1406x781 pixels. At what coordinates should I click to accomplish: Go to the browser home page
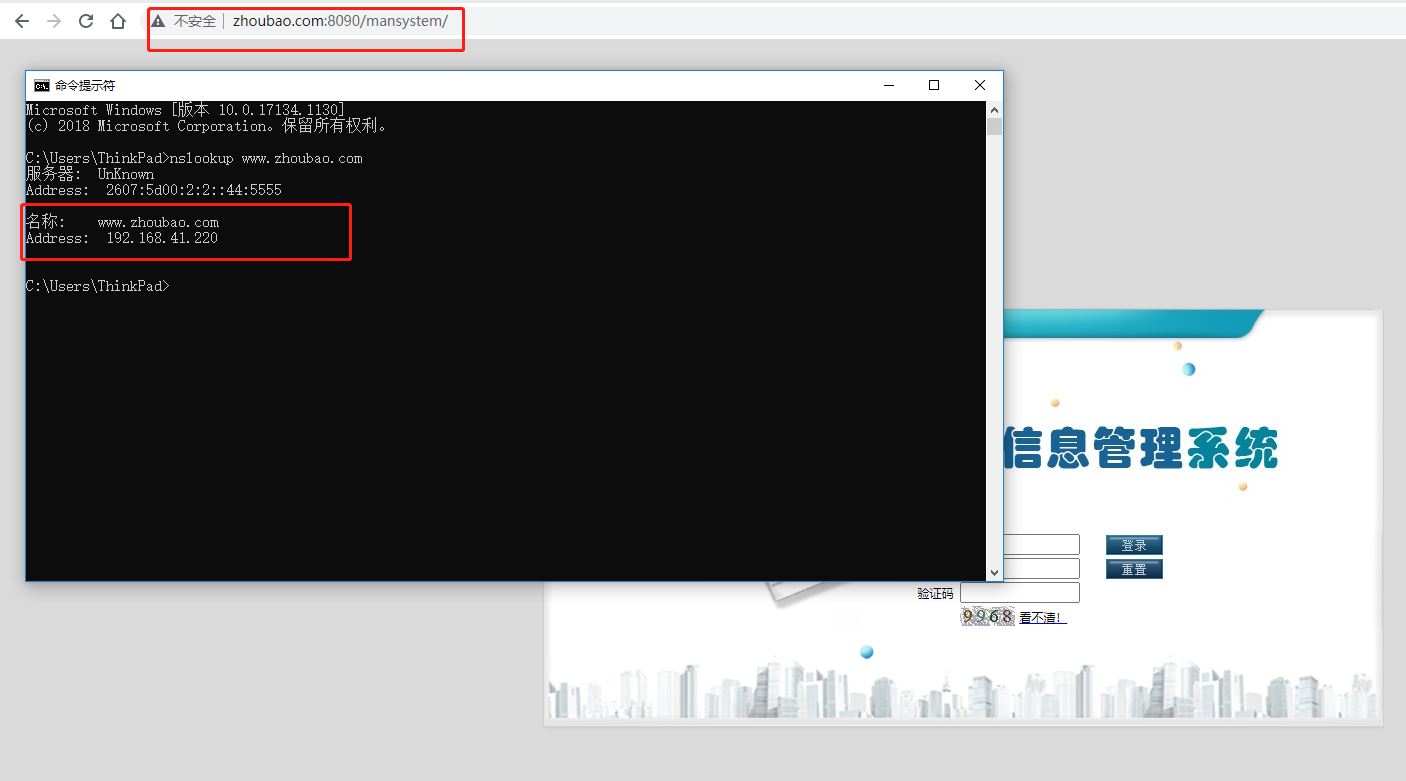118,21
